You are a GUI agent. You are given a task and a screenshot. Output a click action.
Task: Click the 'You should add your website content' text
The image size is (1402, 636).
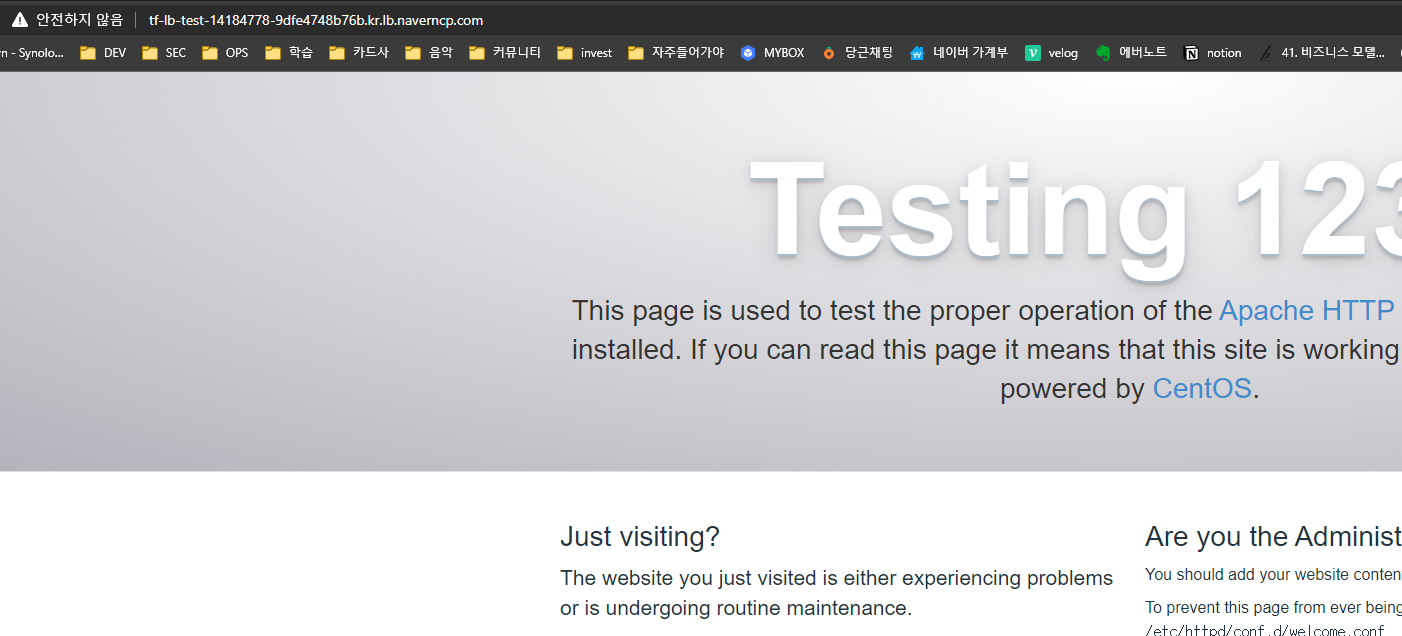click(1273, 575)
